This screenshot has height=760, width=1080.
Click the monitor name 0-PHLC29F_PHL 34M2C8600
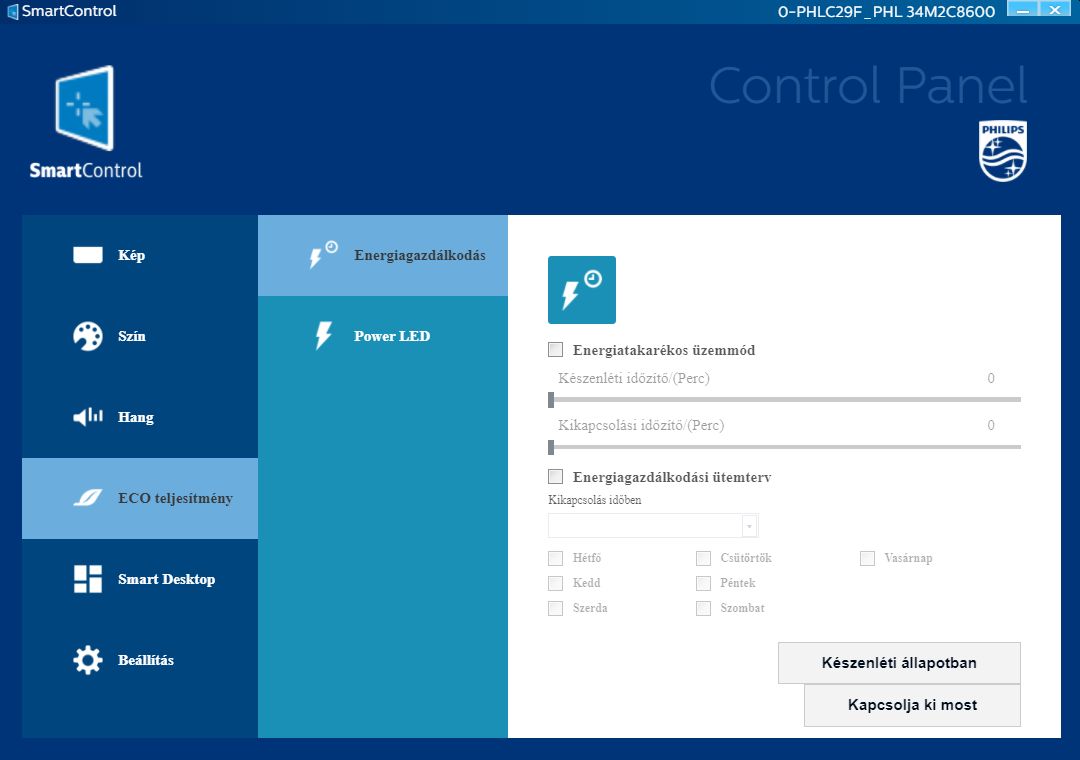886,12
